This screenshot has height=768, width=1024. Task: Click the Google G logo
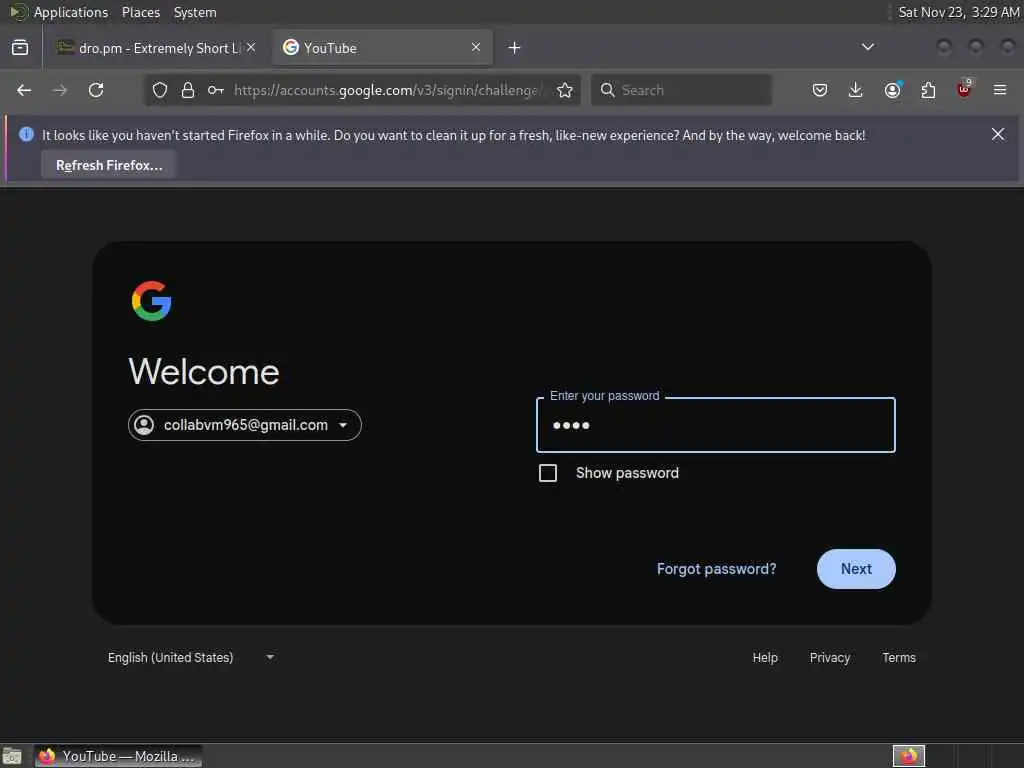(x=152, y=301)
